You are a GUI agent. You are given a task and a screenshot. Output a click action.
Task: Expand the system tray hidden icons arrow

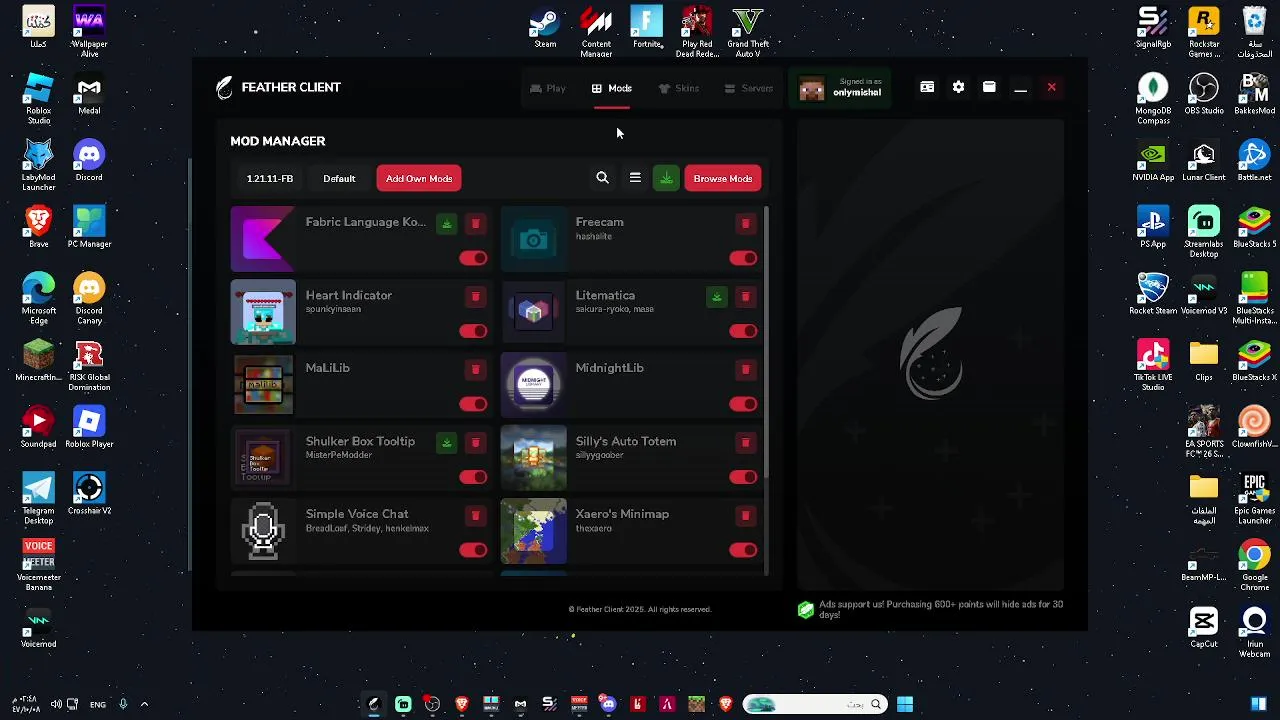(144, 704)
